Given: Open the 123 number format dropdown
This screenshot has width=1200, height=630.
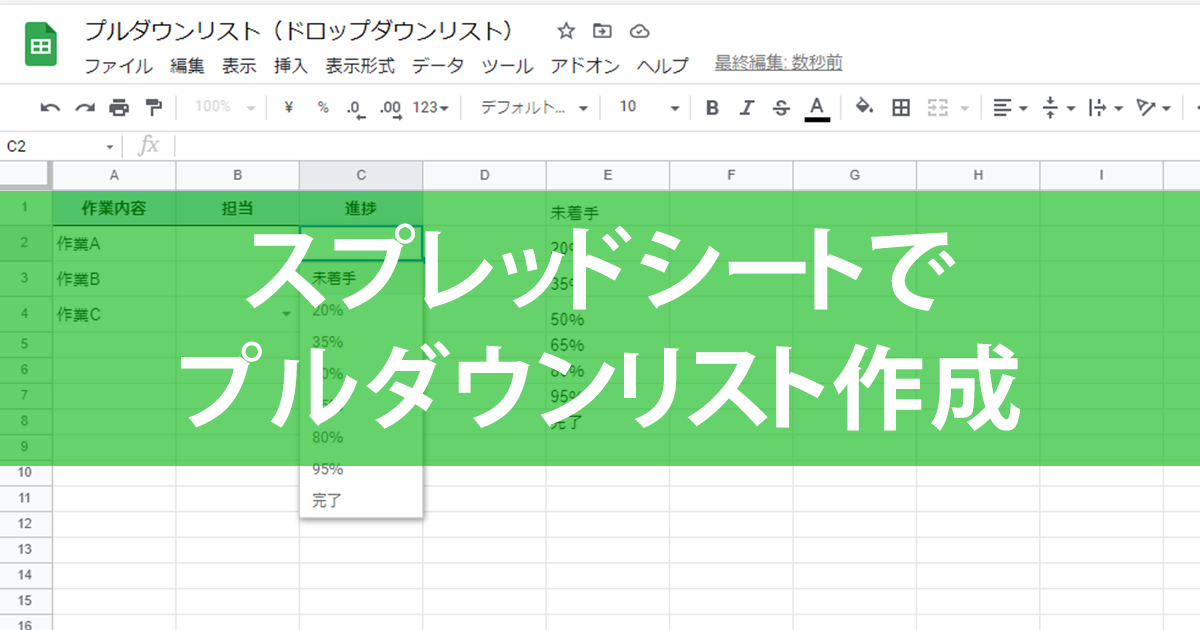Looking at the screenshot, I should tap(431, 107).
